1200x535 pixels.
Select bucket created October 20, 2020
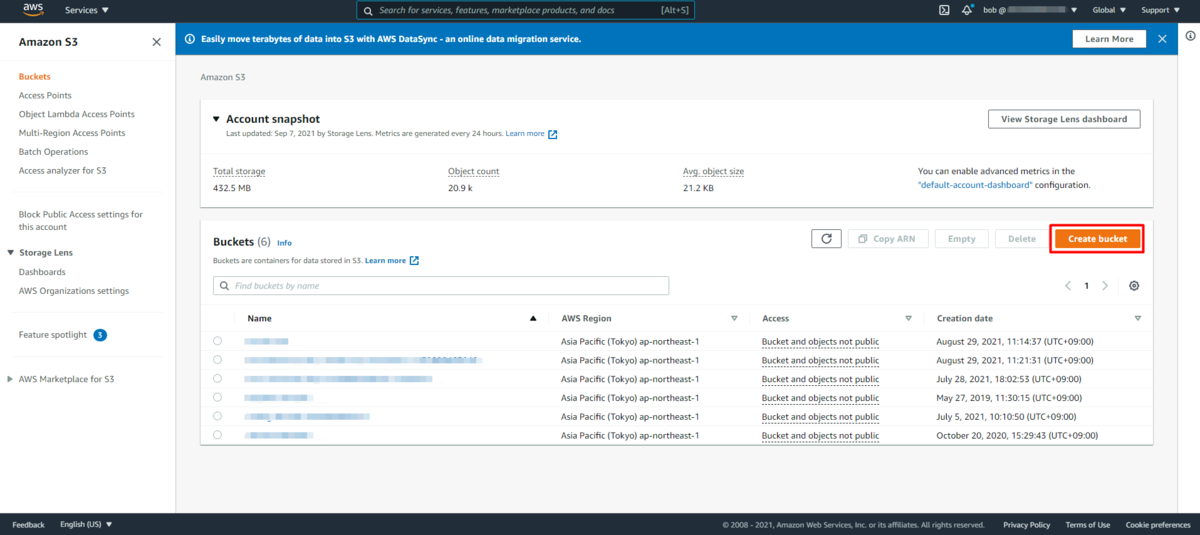(x=218, y=435)
